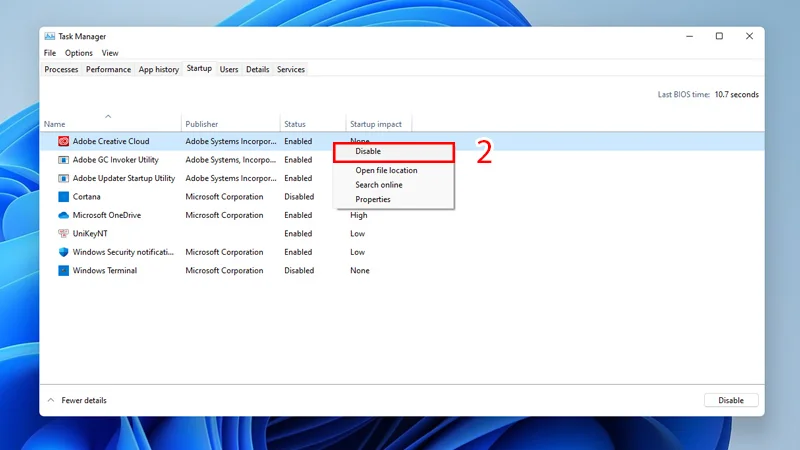Screen dimensions: 800x450
Task: Click OneDrive's High startup impact value
Action: click(359, 215)
